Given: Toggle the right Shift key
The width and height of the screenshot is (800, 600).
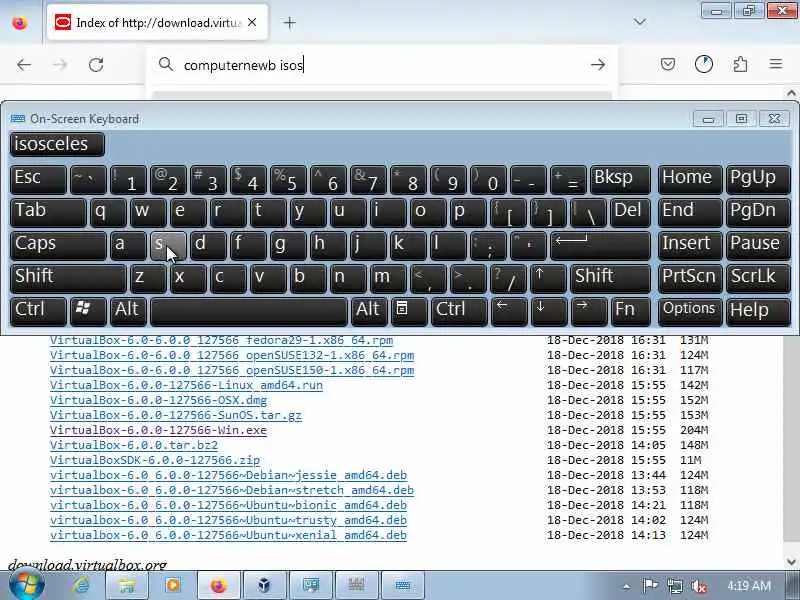Looking at the screenshot, I should (610, 278).
